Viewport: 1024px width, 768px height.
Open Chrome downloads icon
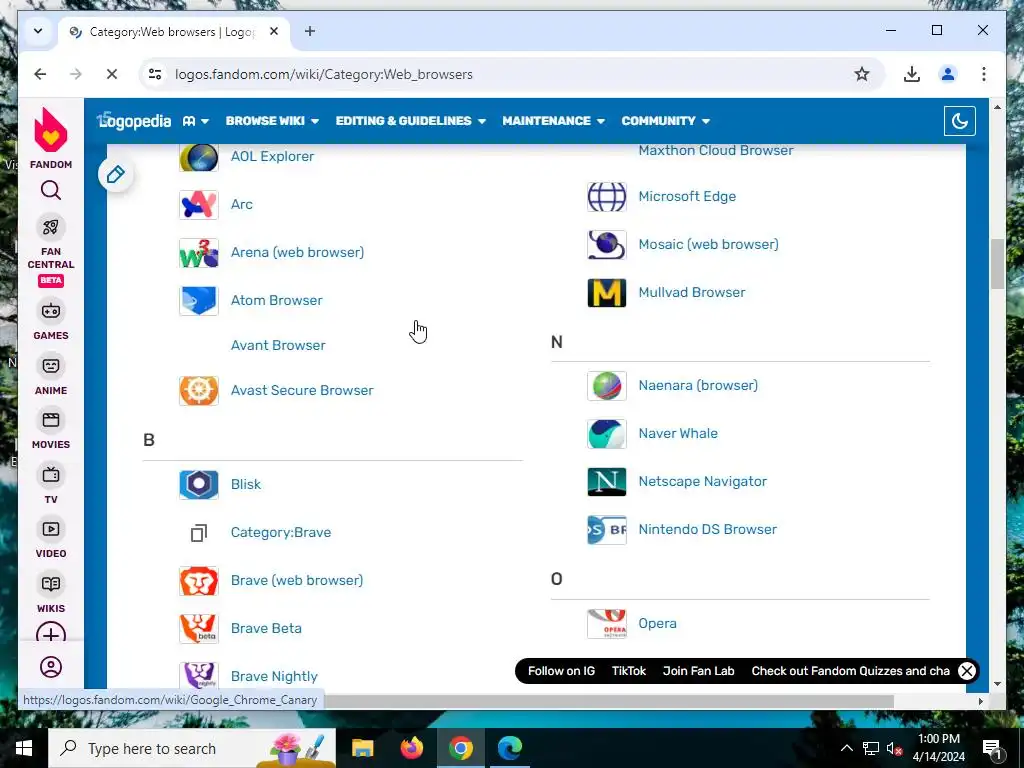click(912, 74)
